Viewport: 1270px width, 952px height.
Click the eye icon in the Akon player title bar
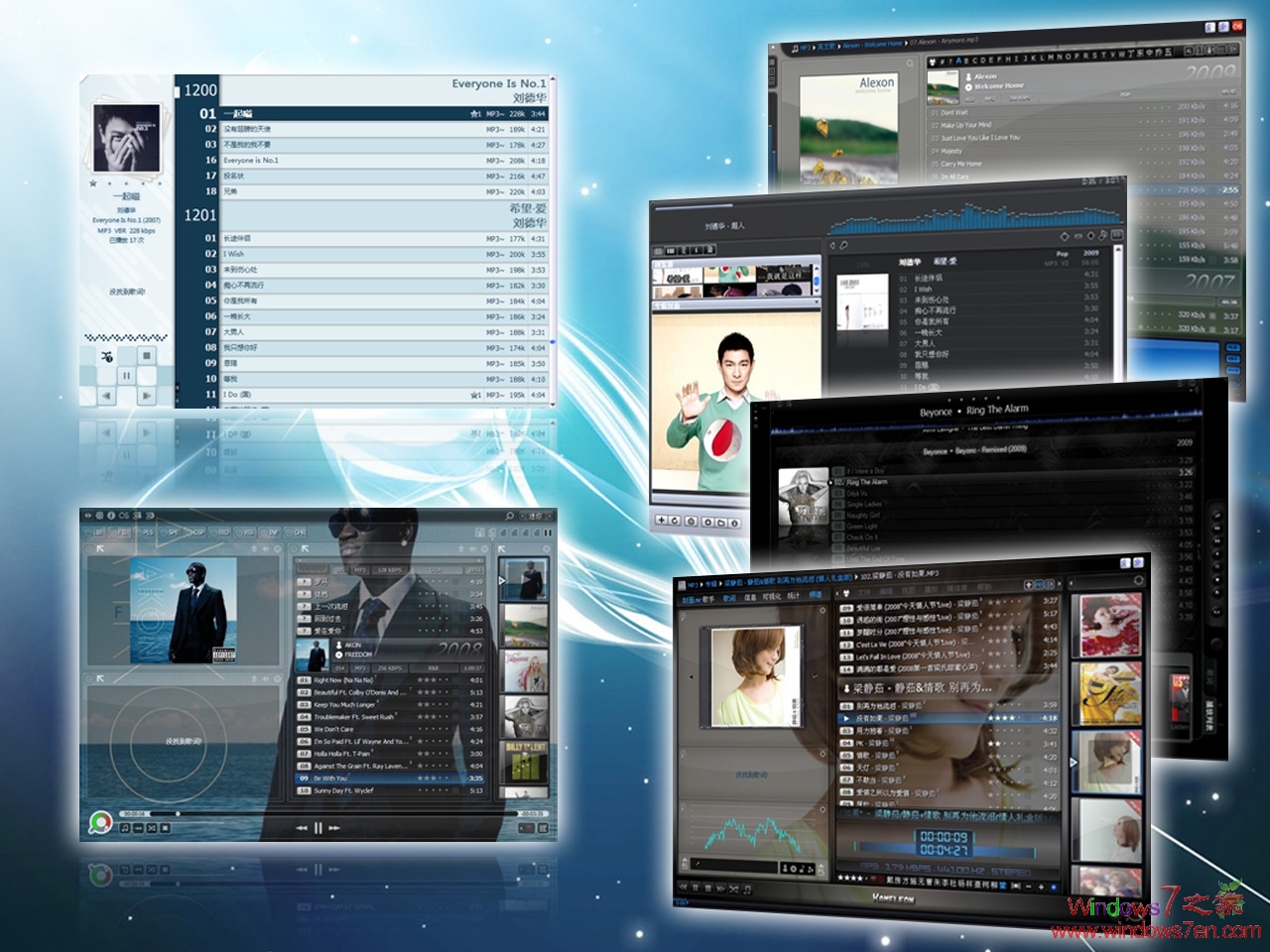coord(85,514)
